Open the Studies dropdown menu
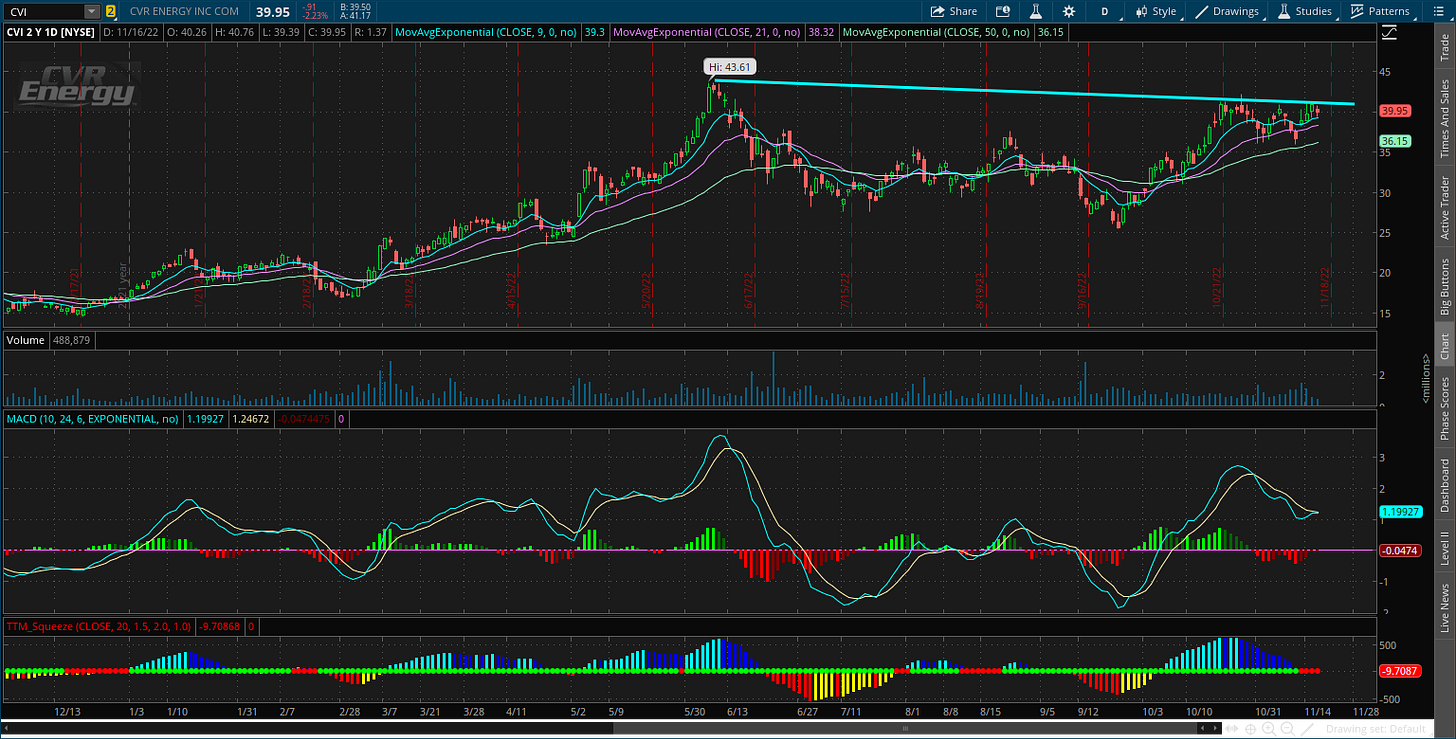 point(1305,11)
